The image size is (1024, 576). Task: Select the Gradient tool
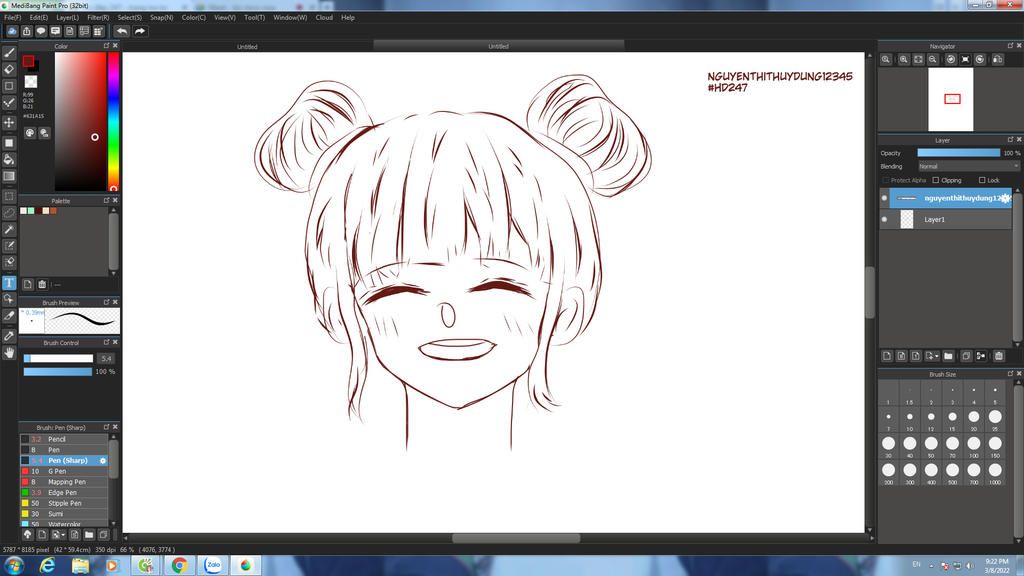click(9, 176)
